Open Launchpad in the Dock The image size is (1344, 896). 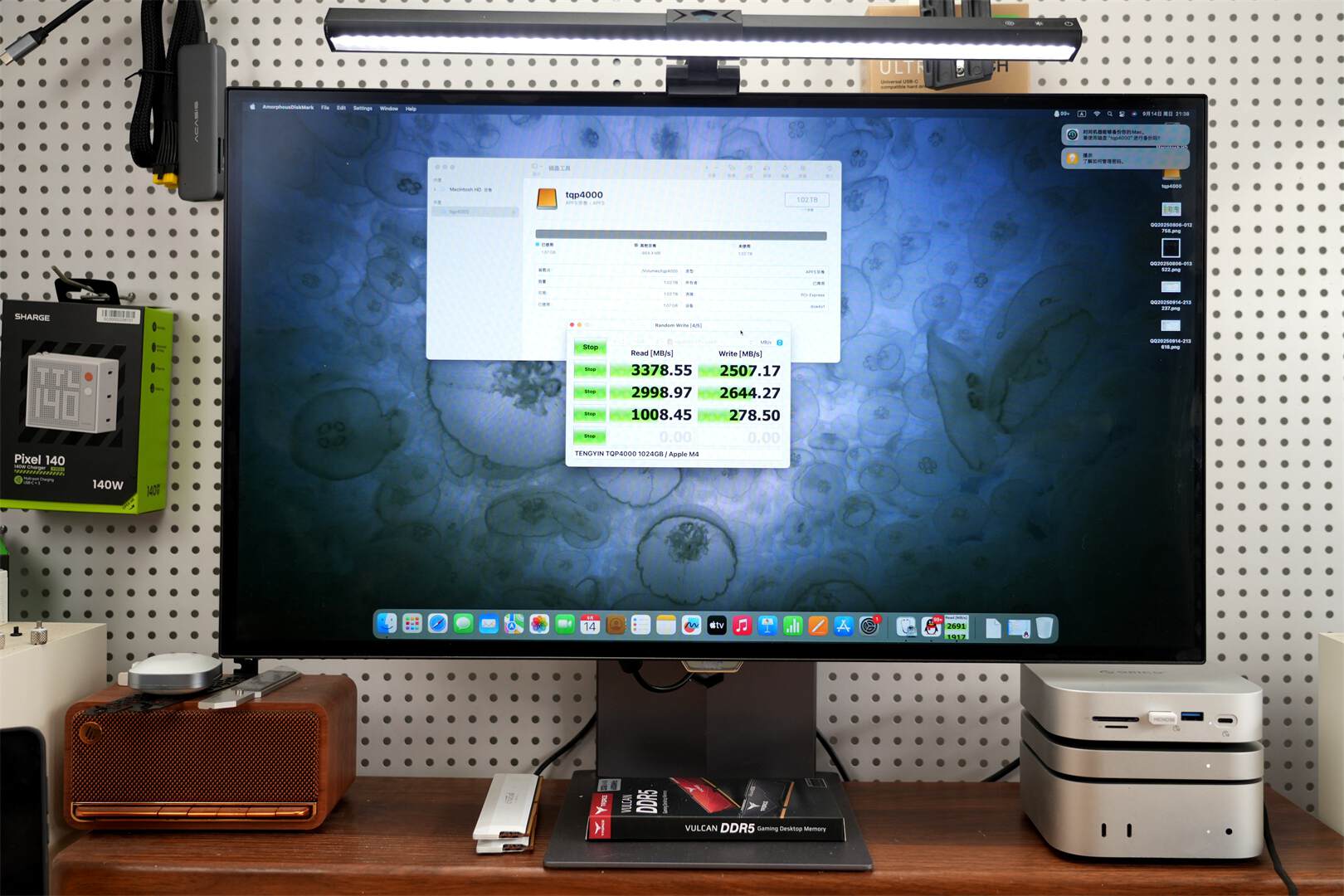tap(412, 624)
